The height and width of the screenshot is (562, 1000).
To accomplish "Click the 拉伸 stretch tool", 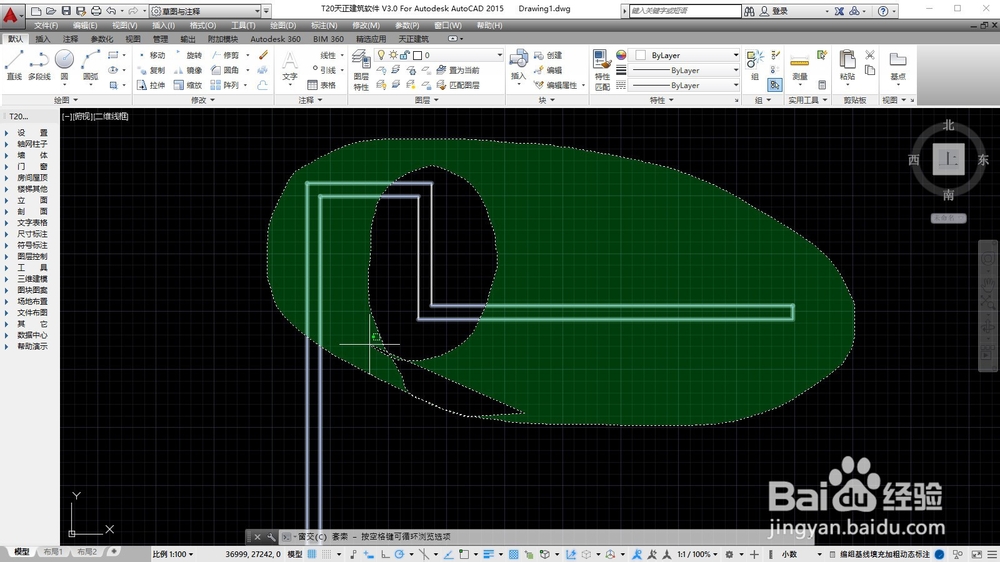I will [x=152, y=85].
